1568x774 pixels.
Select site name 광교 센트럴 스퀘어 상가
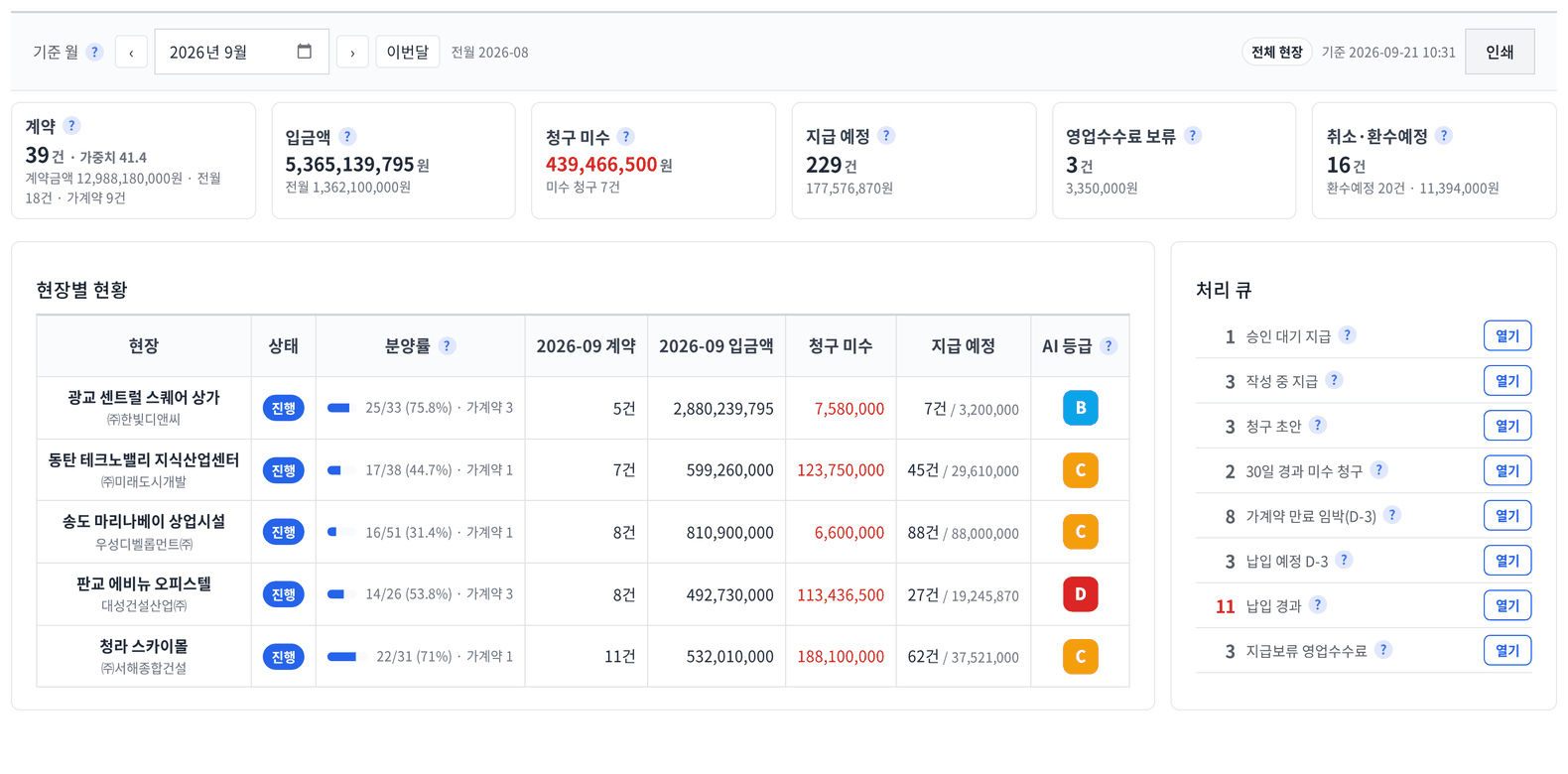coord(144,397)
